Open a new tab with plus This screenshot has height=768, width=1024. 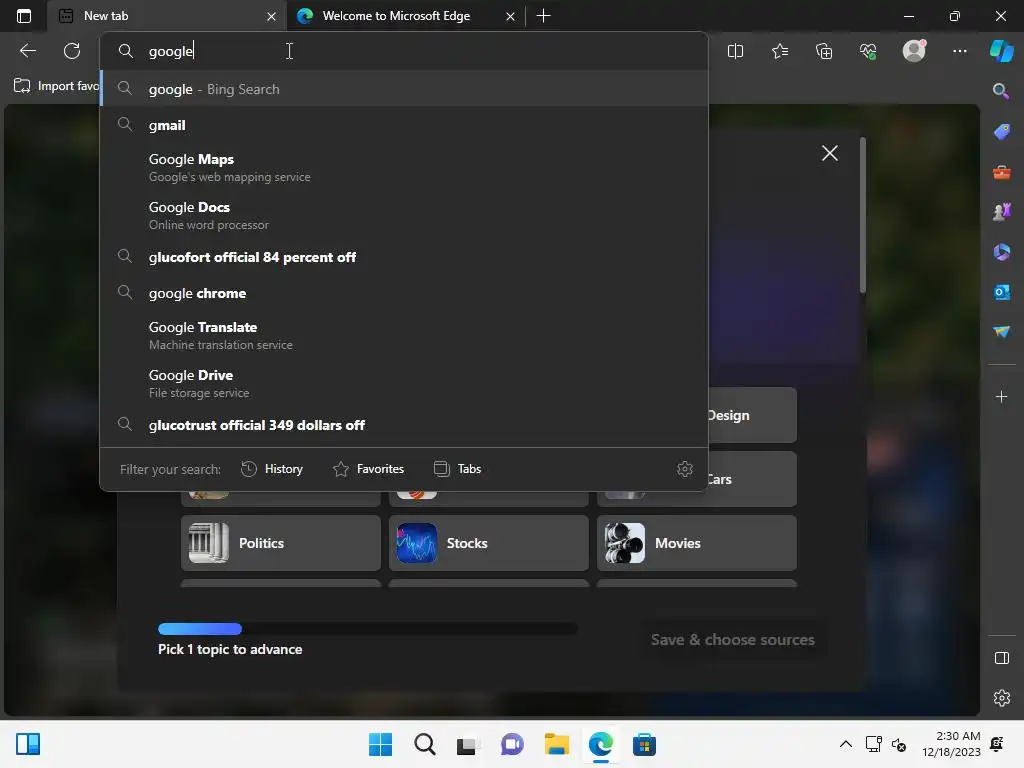click(x=543, y=16)
